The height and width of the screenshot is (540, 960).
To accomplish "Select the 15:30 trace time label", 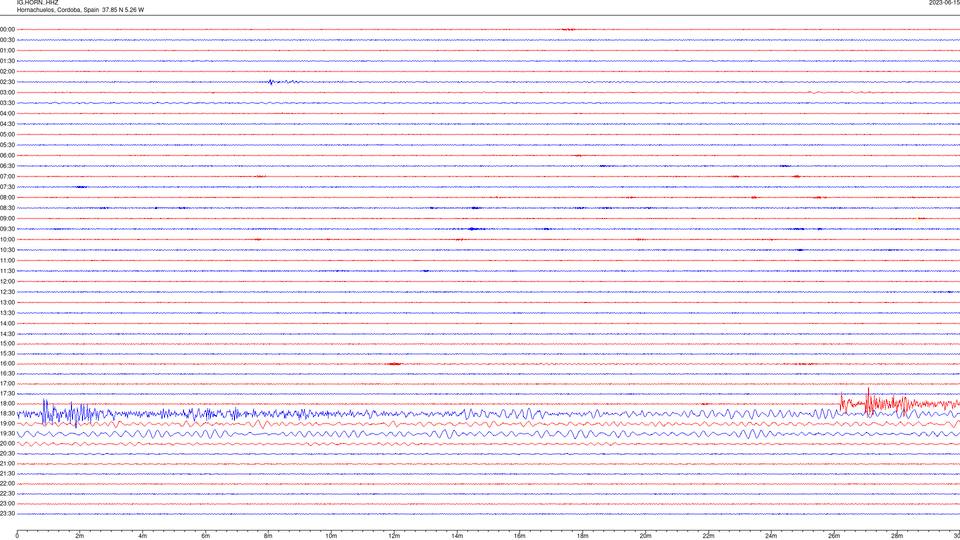I will [7, 353].
